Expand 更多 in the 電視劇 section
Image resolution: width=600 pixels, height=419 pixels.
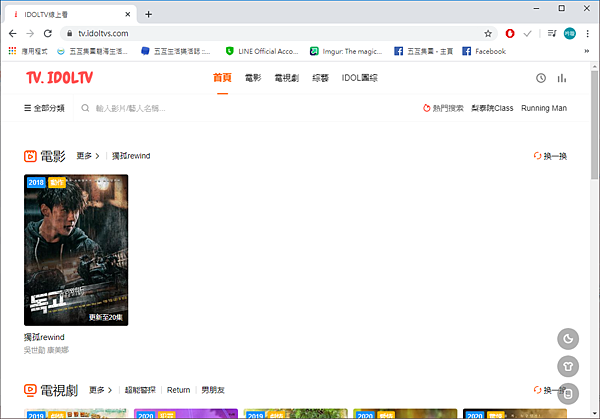101,390
